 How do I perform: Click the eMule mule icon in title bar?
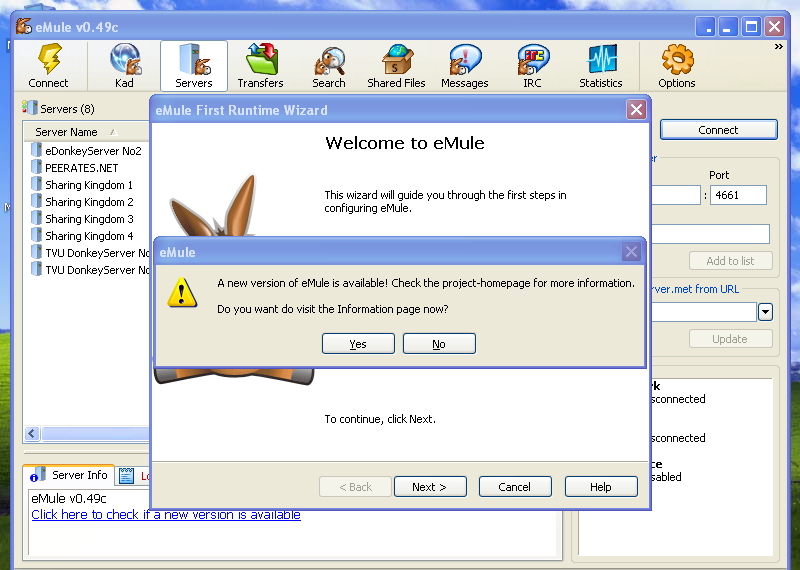pos(23,26)
